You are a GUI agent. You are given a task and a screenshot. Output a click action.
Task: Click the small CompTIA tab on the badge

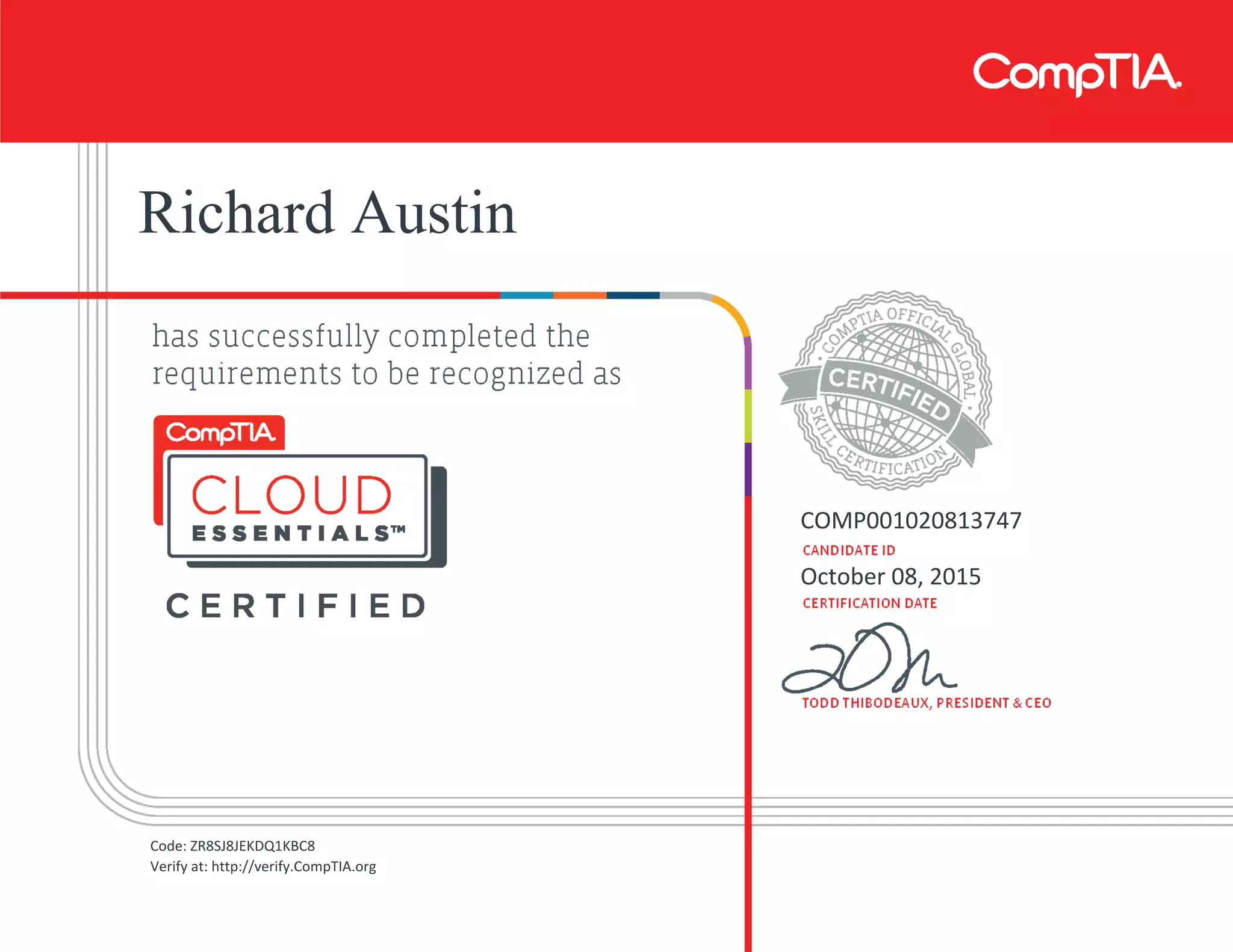(220, 433)
